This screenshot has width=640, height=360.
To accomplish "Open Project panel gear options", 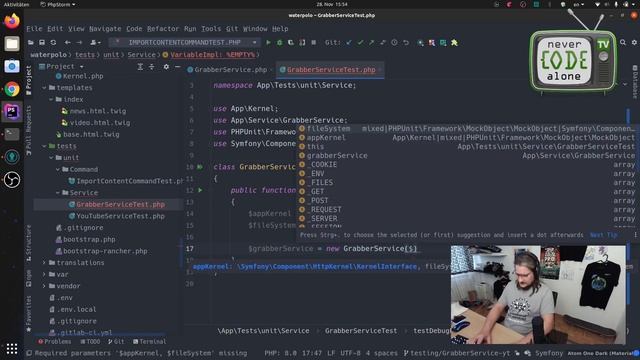I will pyautogui.click(x=166, y=67).
